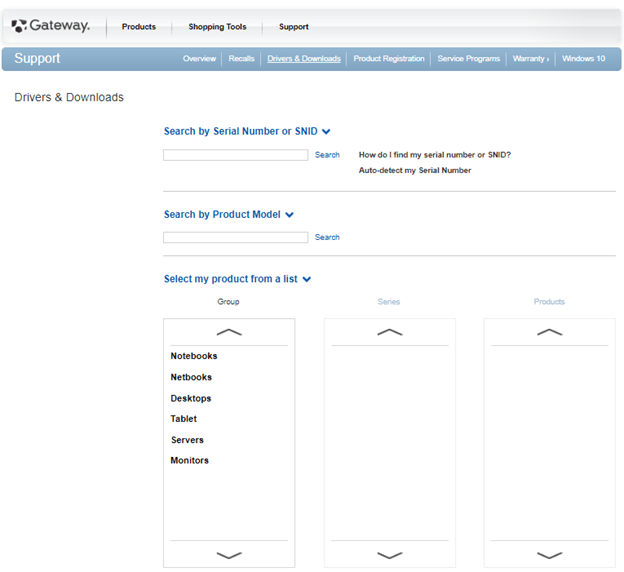Open the Shopping Tools menu
This screenshot has height=572, width=624.
click(x=217, y=27)
